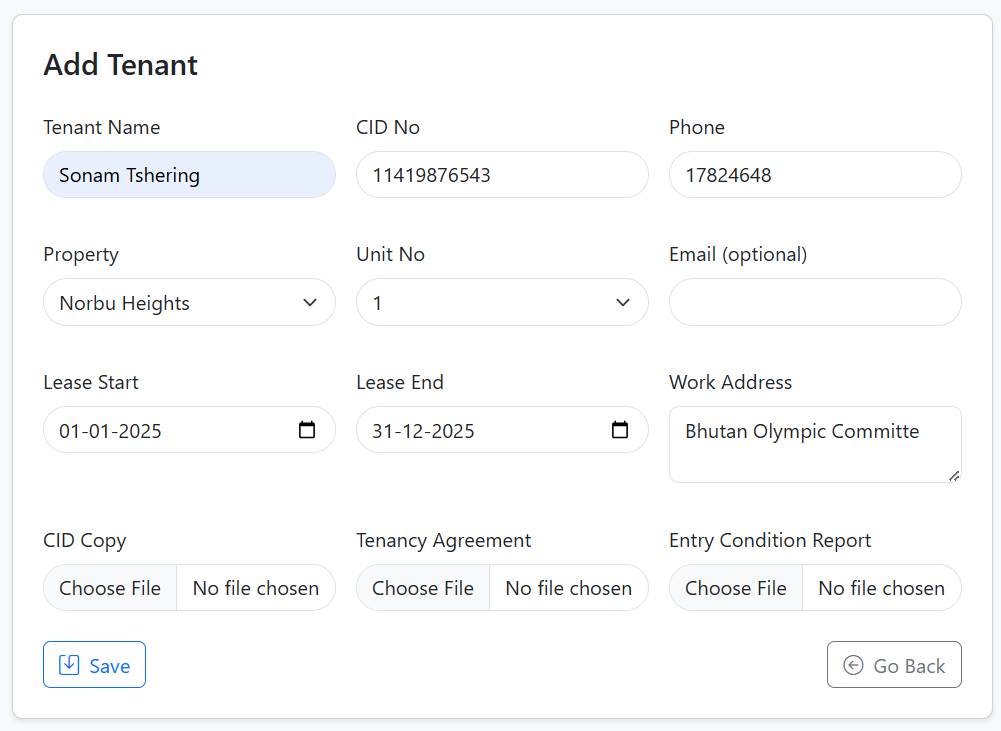Click the Lease End date text 31-12-2025
The height and width of the screenshot is (731, 1001).
point(423,431)
